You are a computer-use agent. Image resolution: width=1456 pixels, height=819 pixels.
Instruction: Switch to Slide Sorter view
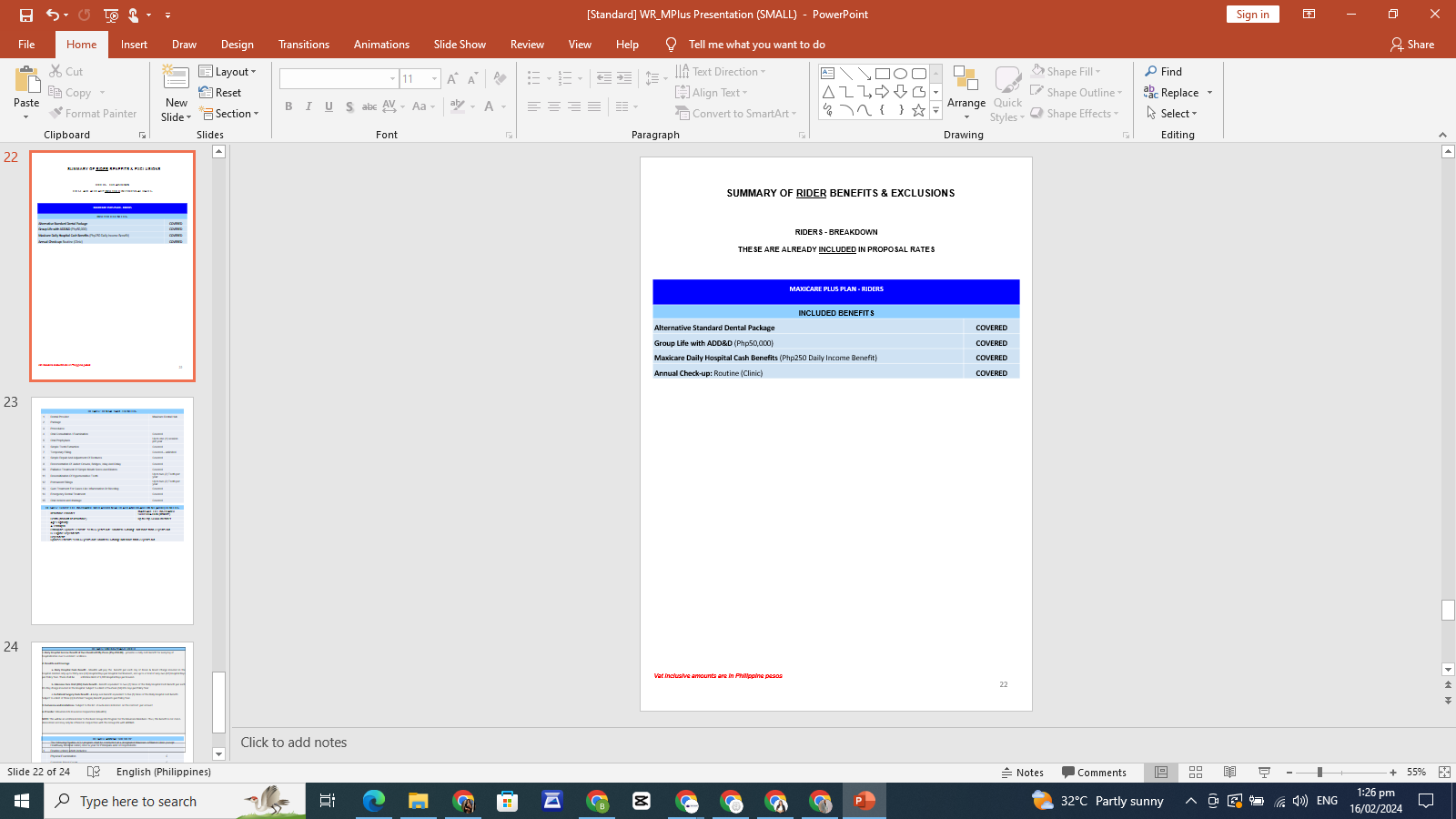[1196, 773]
